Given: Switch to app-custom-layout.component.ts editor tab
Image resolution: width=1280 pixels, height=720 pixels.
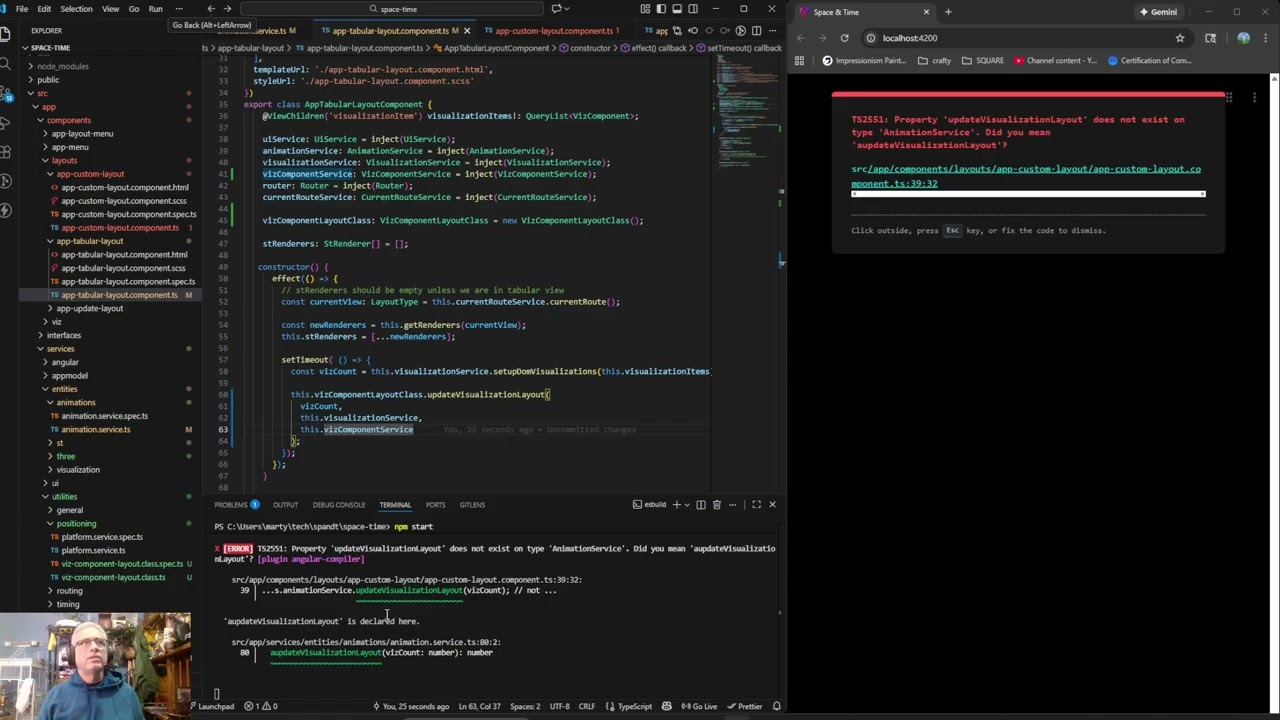Looking at the screenshot, I should pyautogui.click(x=554, y=31).
